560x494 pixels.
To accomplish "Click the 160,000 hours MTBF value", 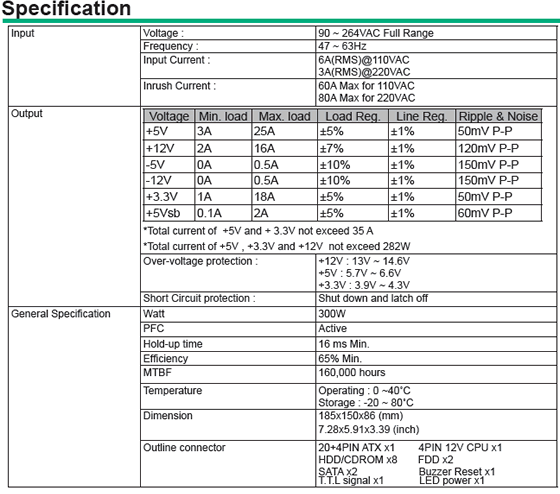I will pos(352,373).
